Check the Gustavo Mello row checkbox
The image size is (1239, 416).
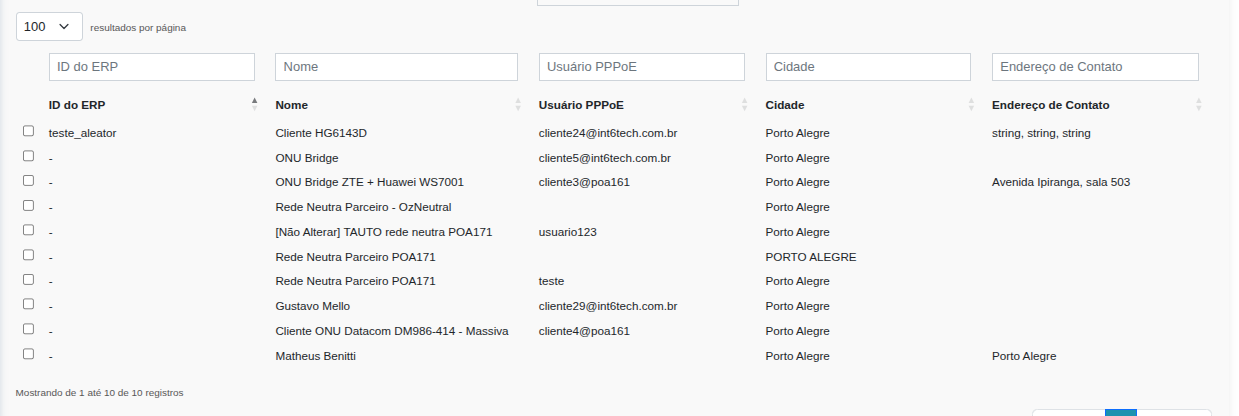tap(29, 304)
